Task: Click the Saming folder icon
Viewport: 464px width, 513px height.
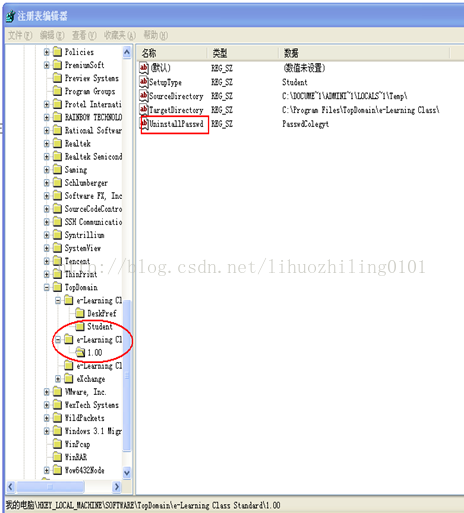Action: pos(58,170)
